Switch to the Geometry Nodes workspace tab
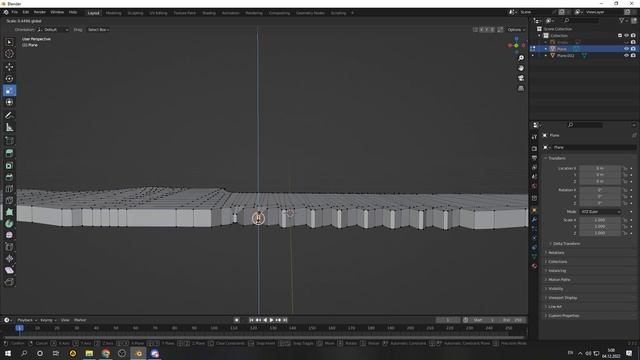 pos(310,13)
